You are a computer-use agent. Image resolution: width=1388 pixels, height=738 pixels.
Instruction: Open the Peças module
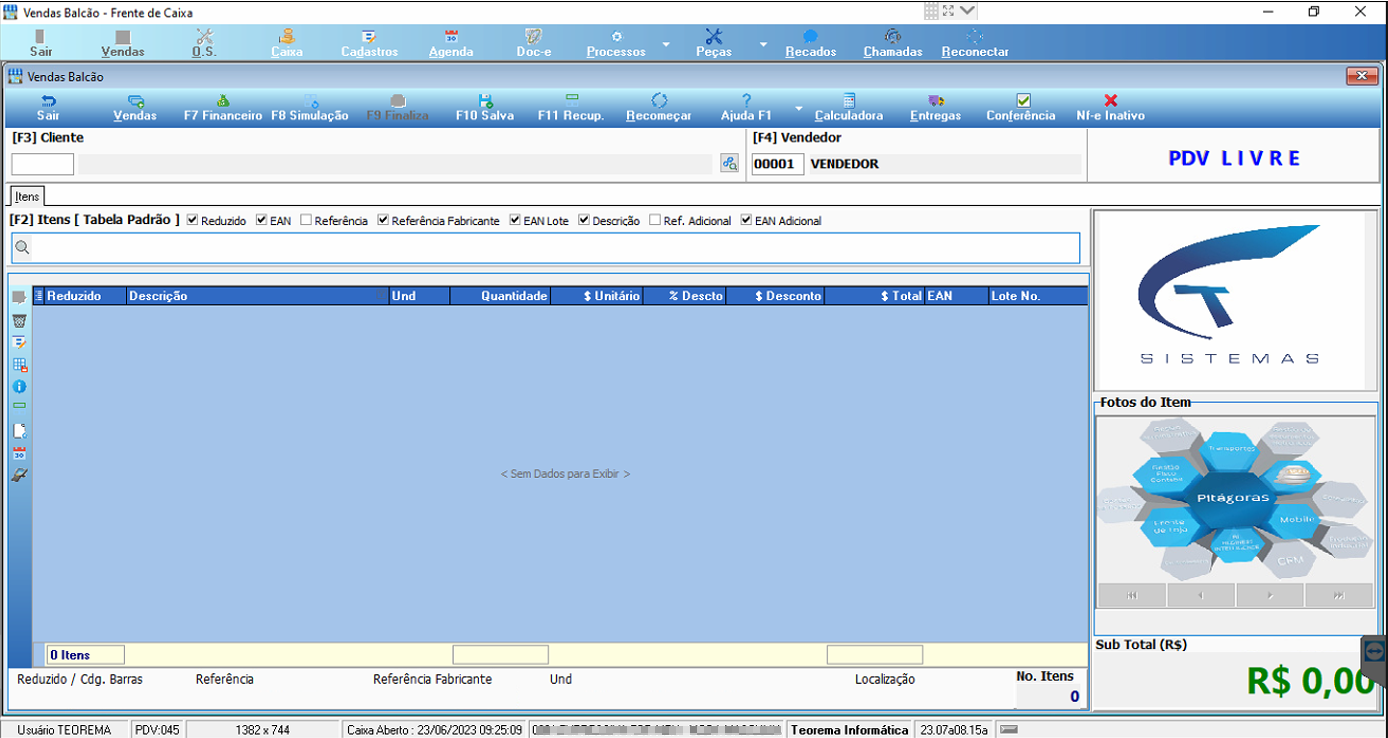714,43
